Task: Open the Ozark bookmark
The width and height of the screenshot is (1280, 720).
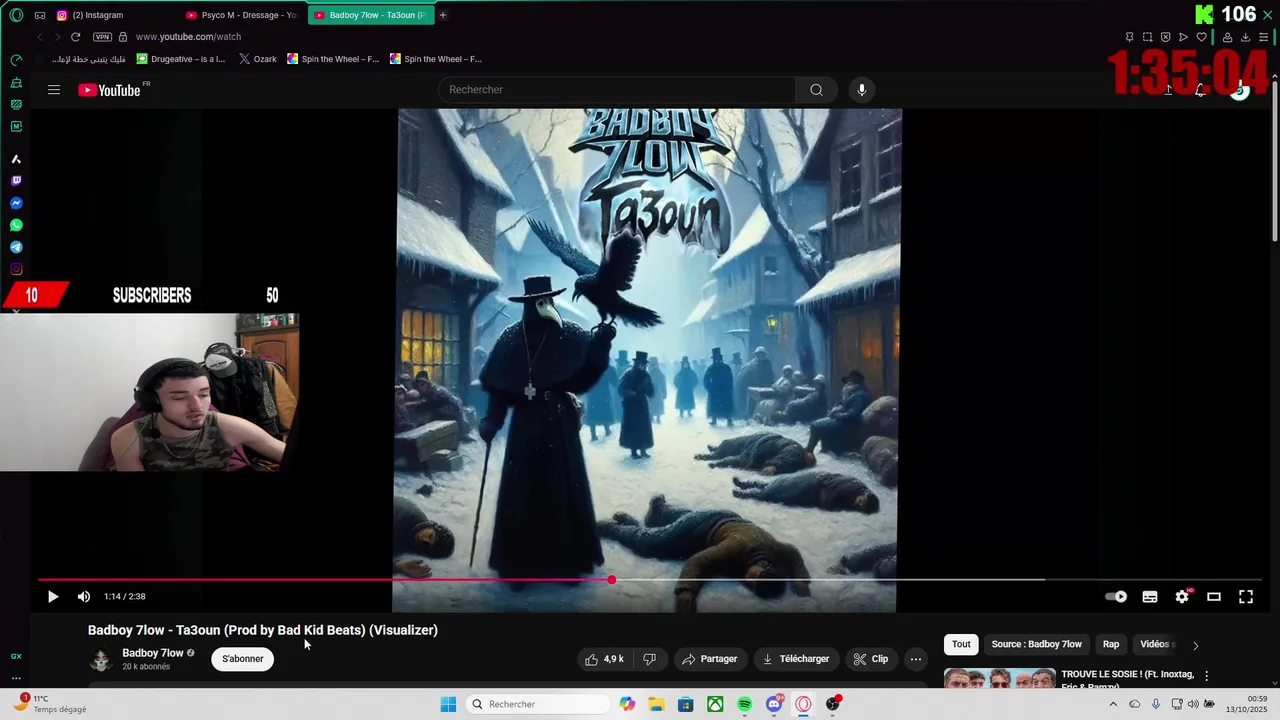Action: pos(258,59)
